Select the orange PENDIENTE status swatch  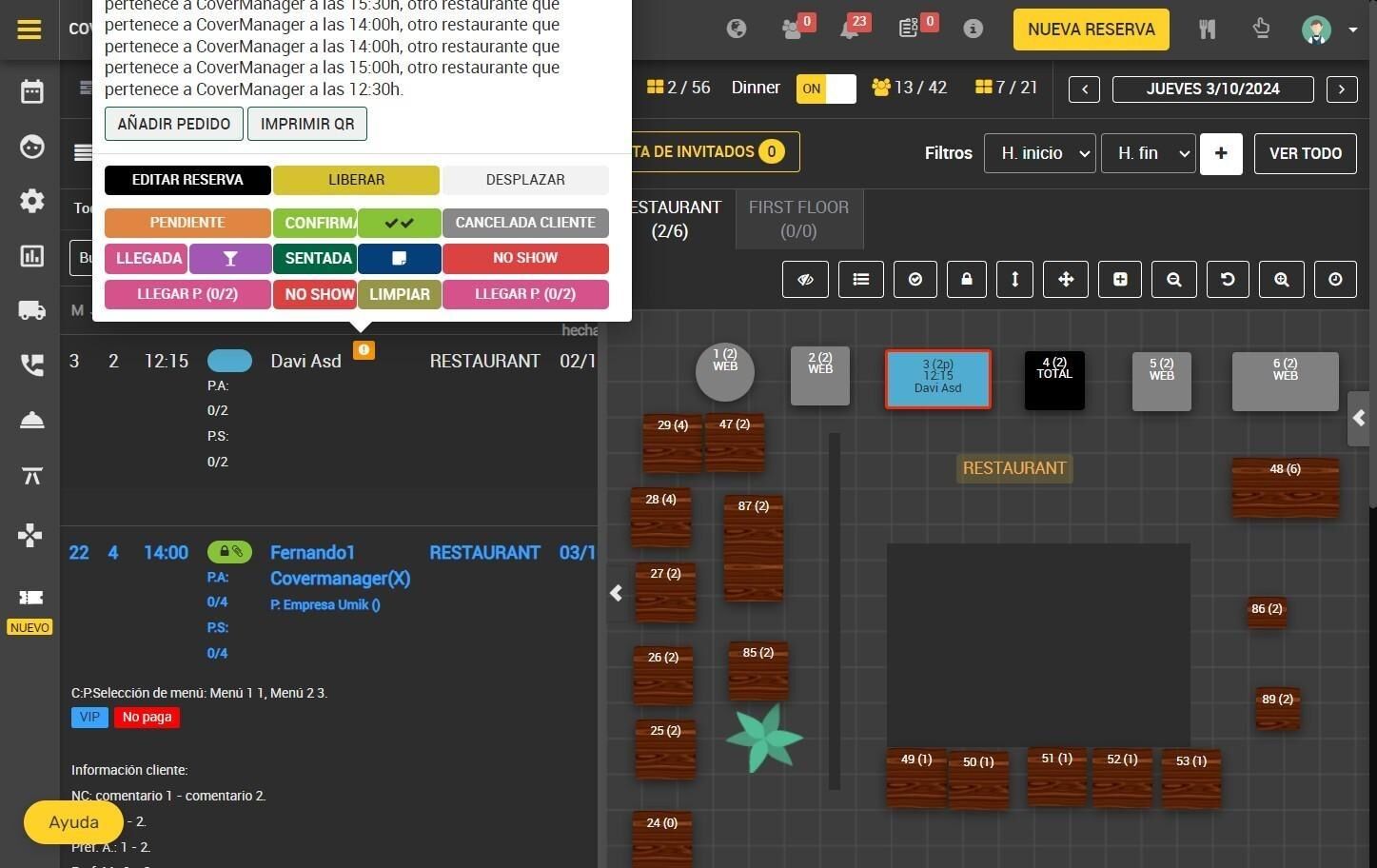point(187,223)
